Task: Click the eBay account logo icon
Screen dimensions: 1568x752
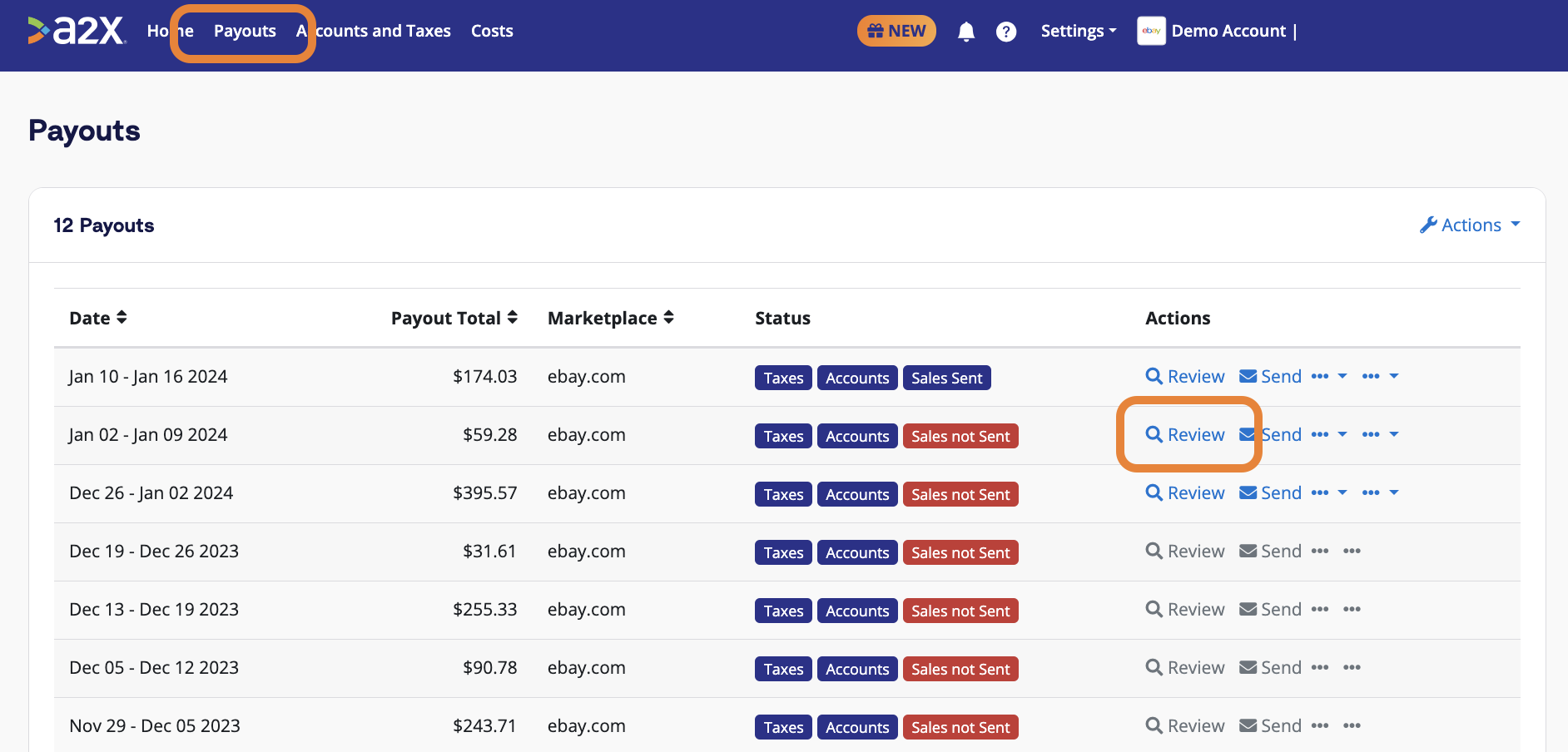Action: tap(1151, 31)
